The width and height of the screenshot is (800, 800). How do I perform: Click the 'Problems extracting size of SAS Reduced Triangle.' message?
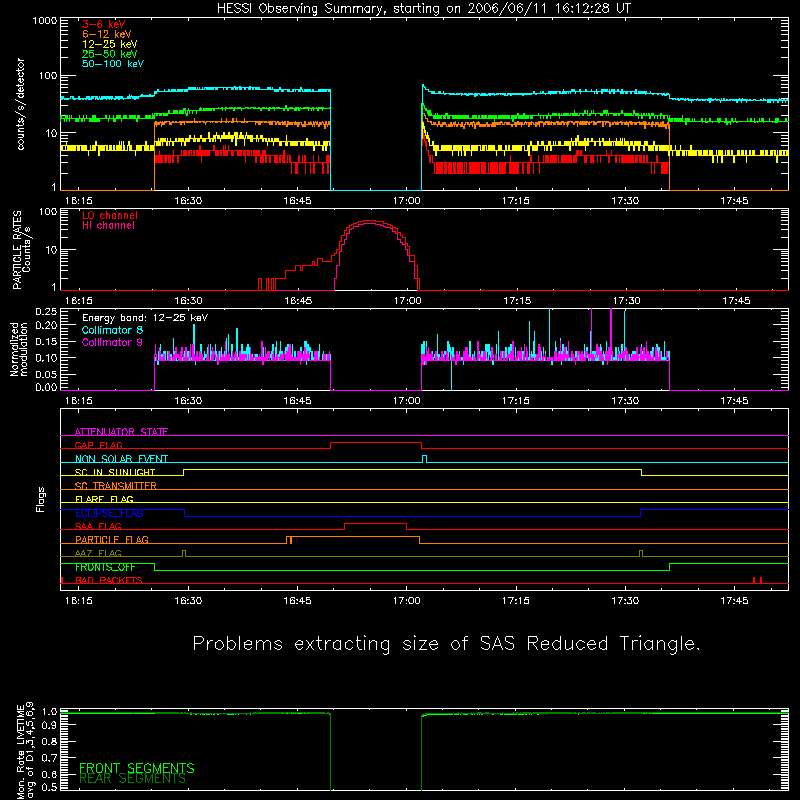446,644
